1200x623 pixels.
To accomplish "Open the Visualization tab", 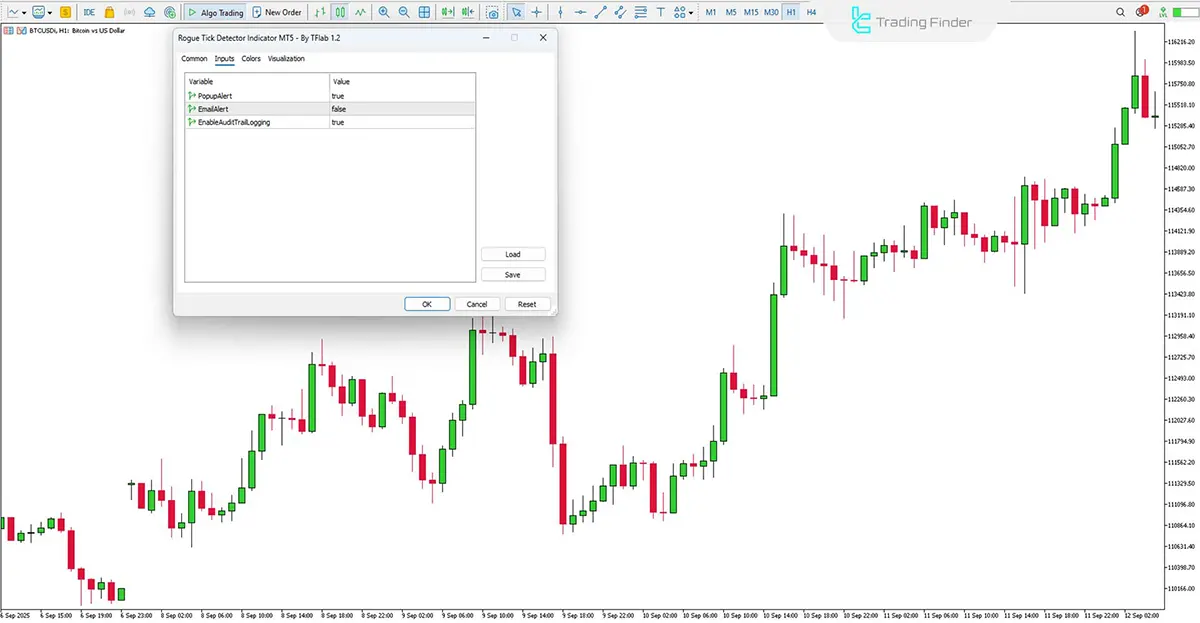I will coord(286,58).
